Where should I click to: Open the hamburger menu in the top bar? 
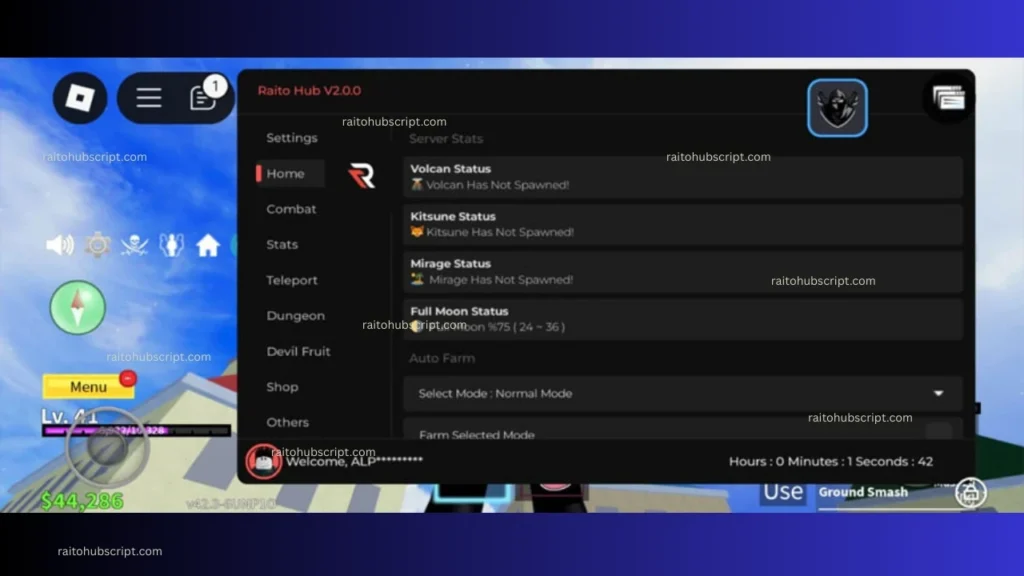pyautogui.click(x=149, y=98)
